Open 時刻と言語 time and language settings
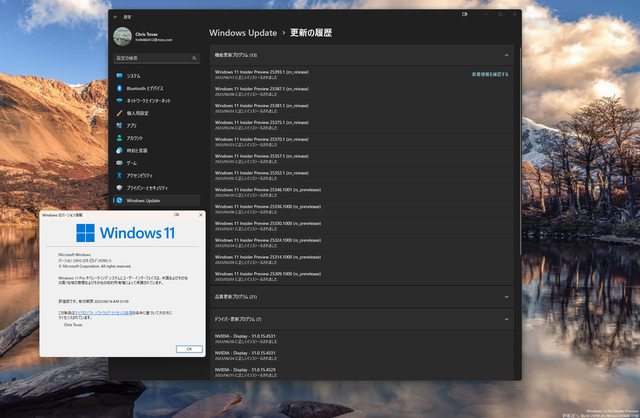Screen dimensions: 640x418 coord(119,150)
